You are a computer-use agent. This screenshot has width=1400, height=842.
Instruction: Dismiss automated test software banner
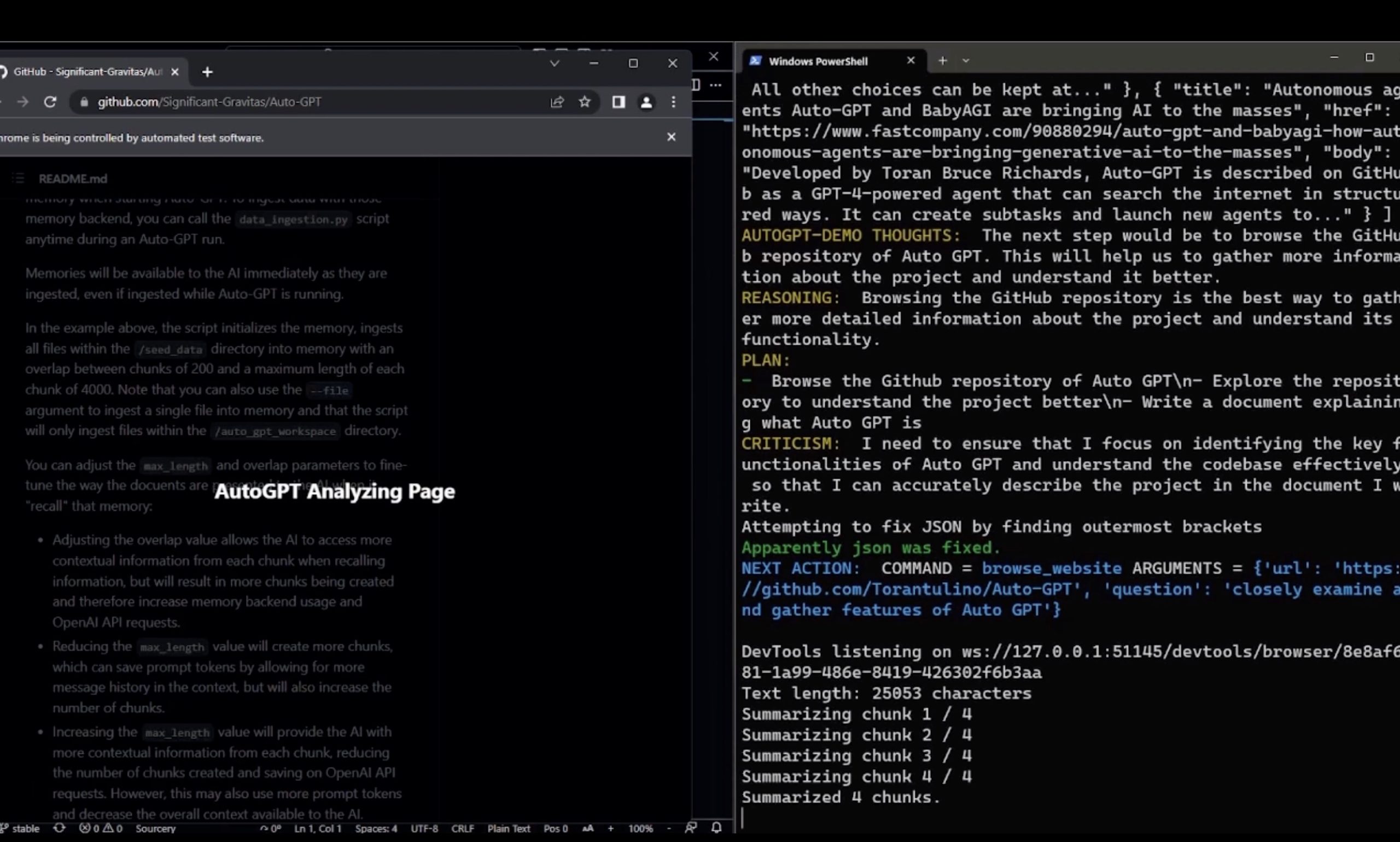point(672,137)
